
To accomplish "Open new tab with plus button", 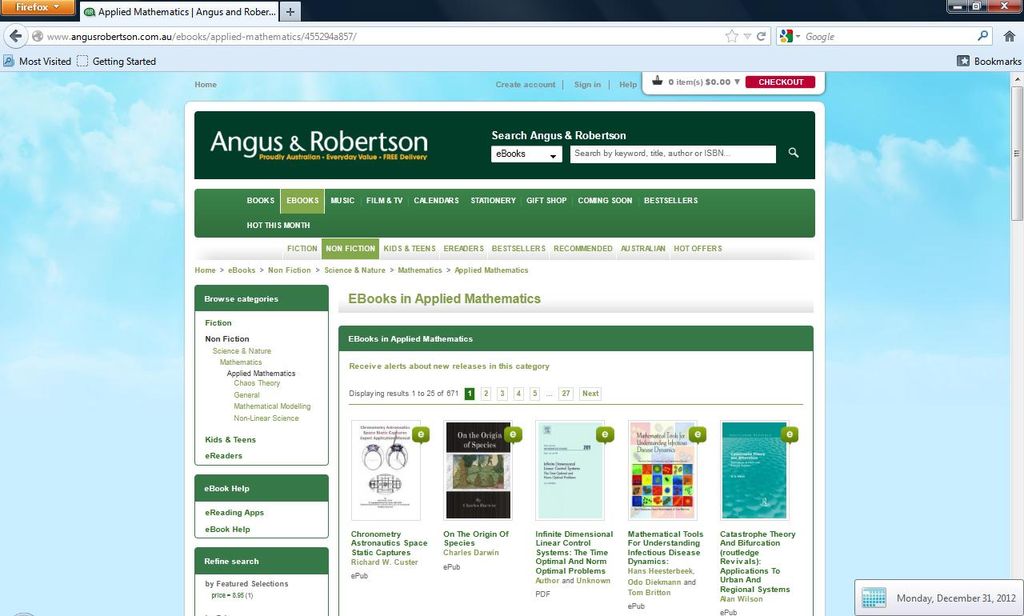I will point(290,11).
